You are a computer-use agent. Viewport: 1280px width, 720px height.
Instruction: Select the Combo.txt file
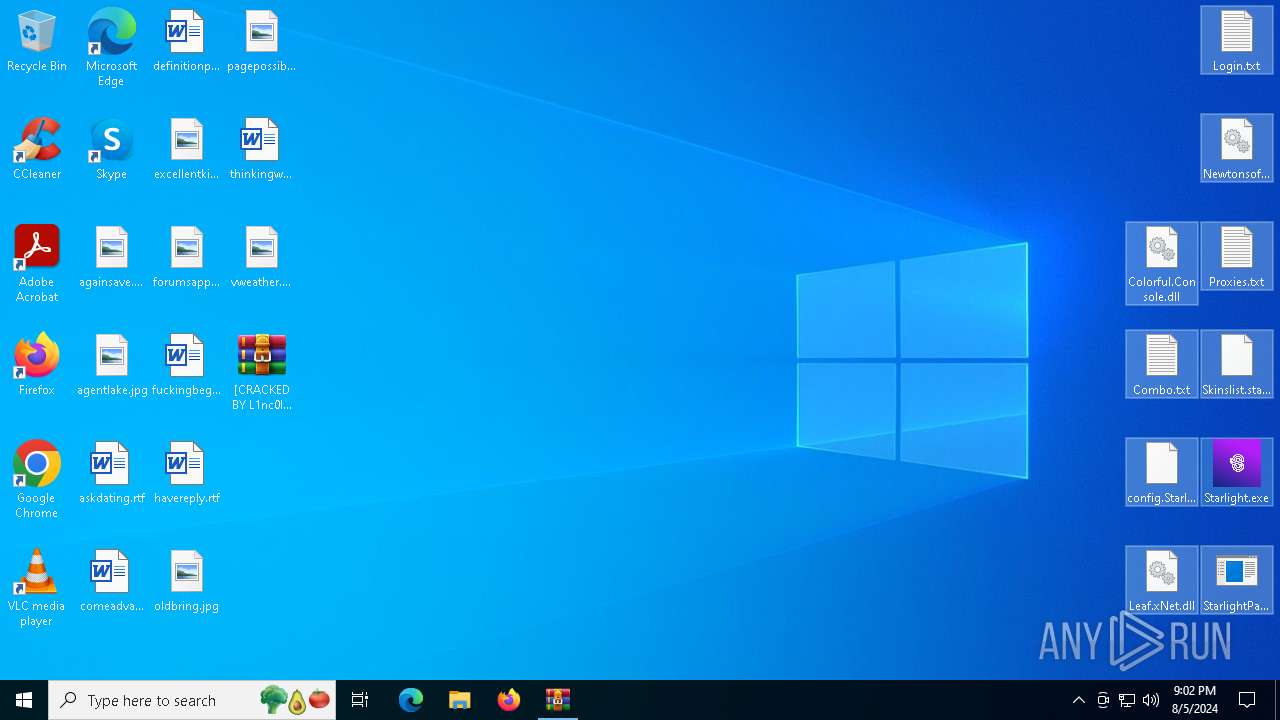click(x=1162, y=364)
